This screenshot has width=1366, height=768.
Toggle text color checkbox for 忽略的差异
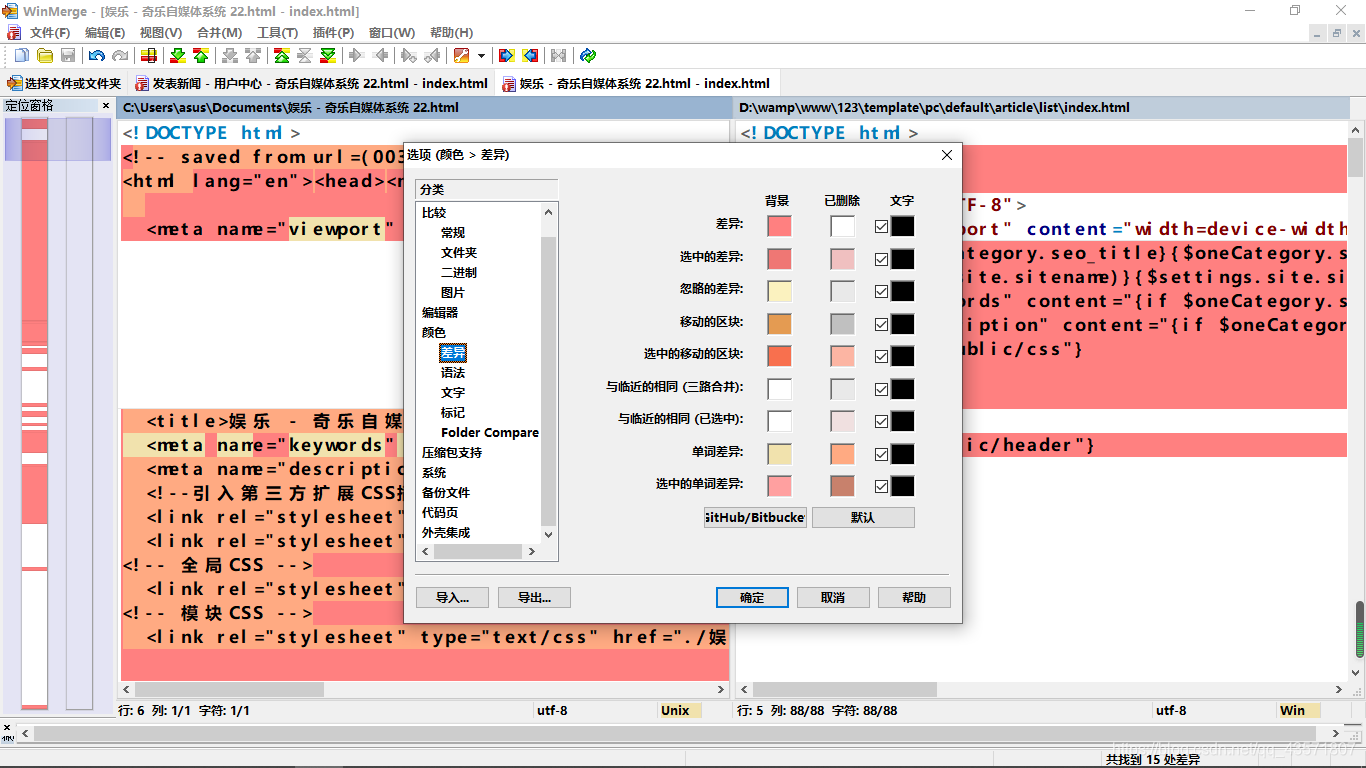pos(881,292)
